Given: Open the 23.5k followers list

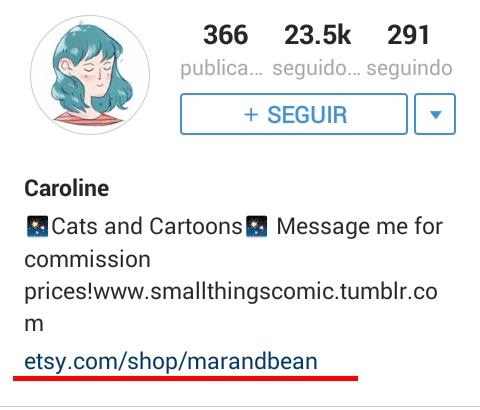Looking at the screenshot, I should 317,35.
